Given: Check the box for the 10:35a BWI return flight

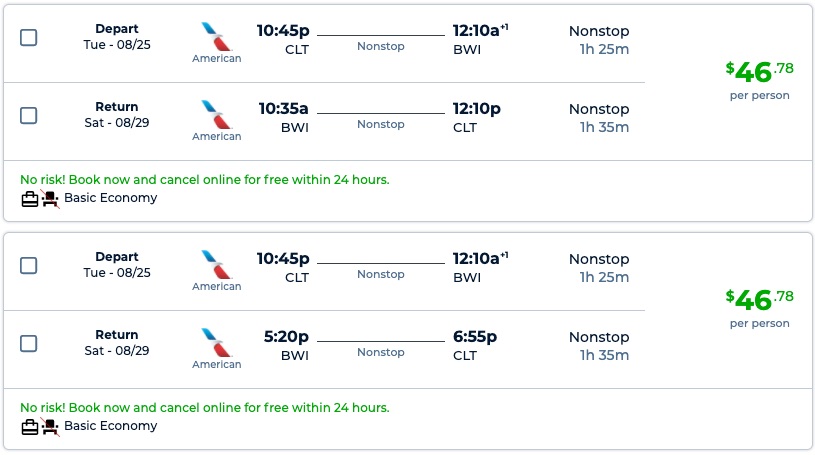Looking at the screenshot, I should [29, 115].
